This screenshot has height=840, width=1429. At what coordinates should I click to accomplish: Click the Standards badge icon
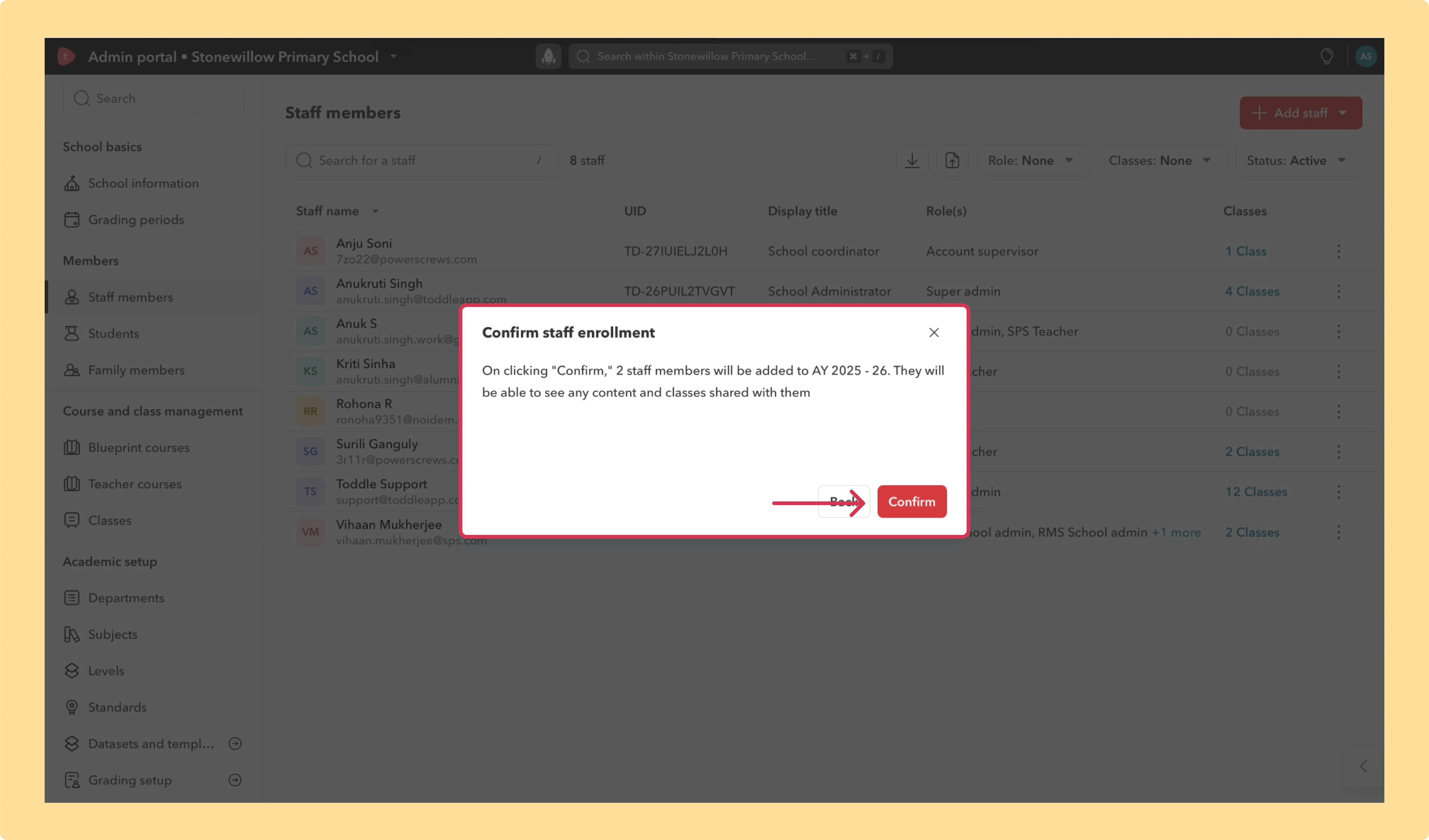[72, 707]
